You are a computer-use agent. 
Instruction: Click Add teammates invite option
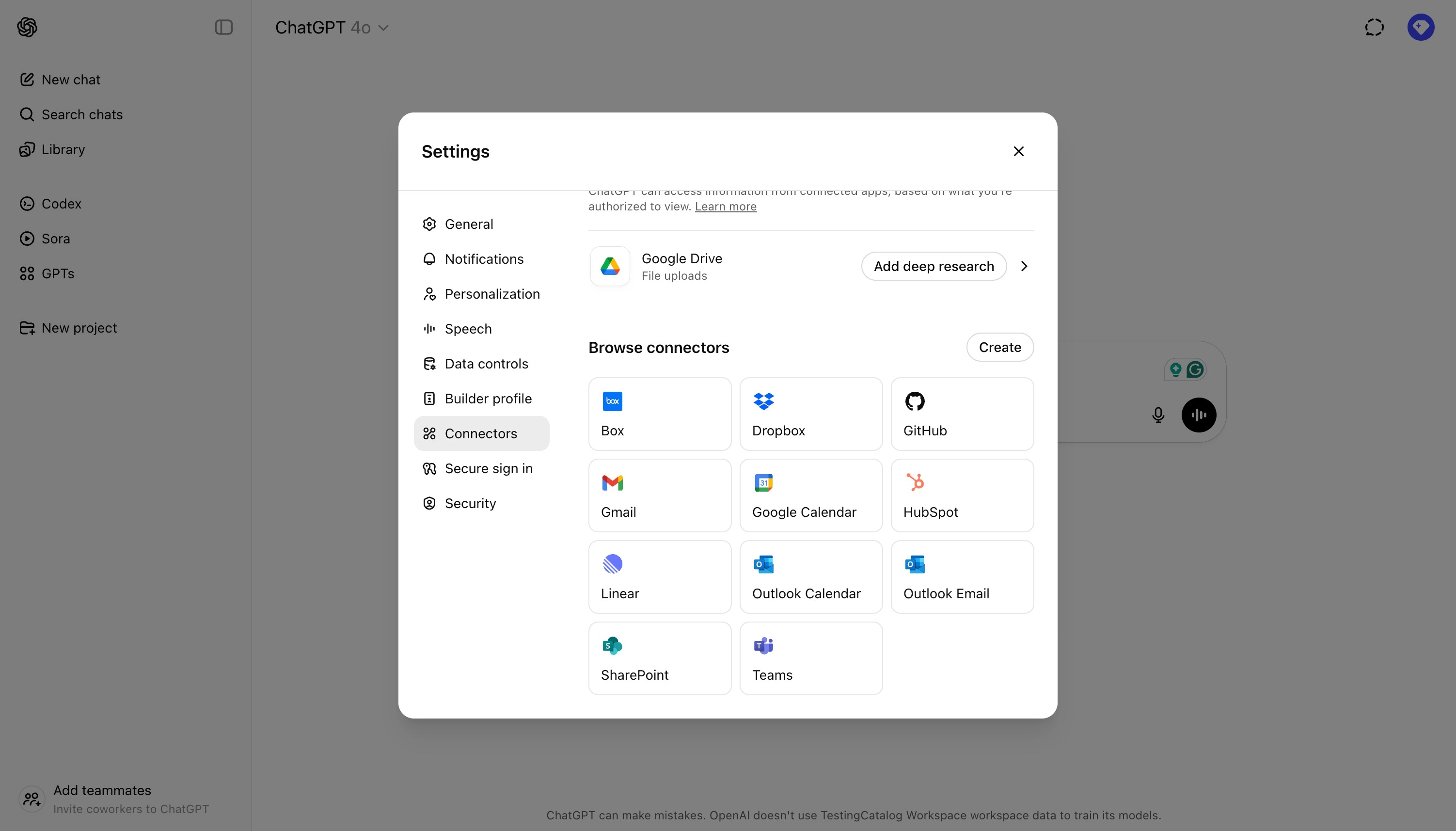coord(114,799)
